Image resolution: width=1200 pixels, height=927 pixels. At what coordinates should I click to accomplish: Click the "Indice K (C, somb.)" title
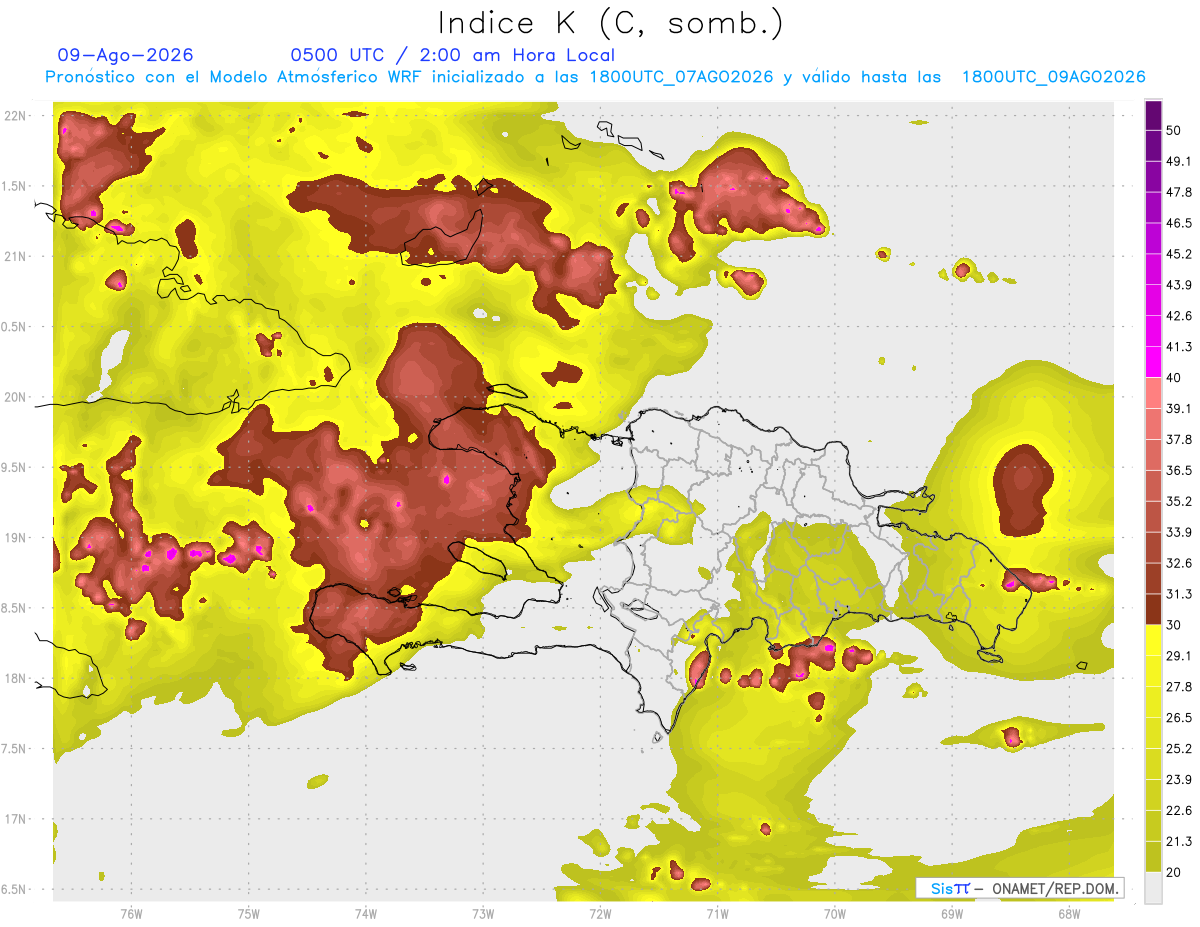point(610,23)
